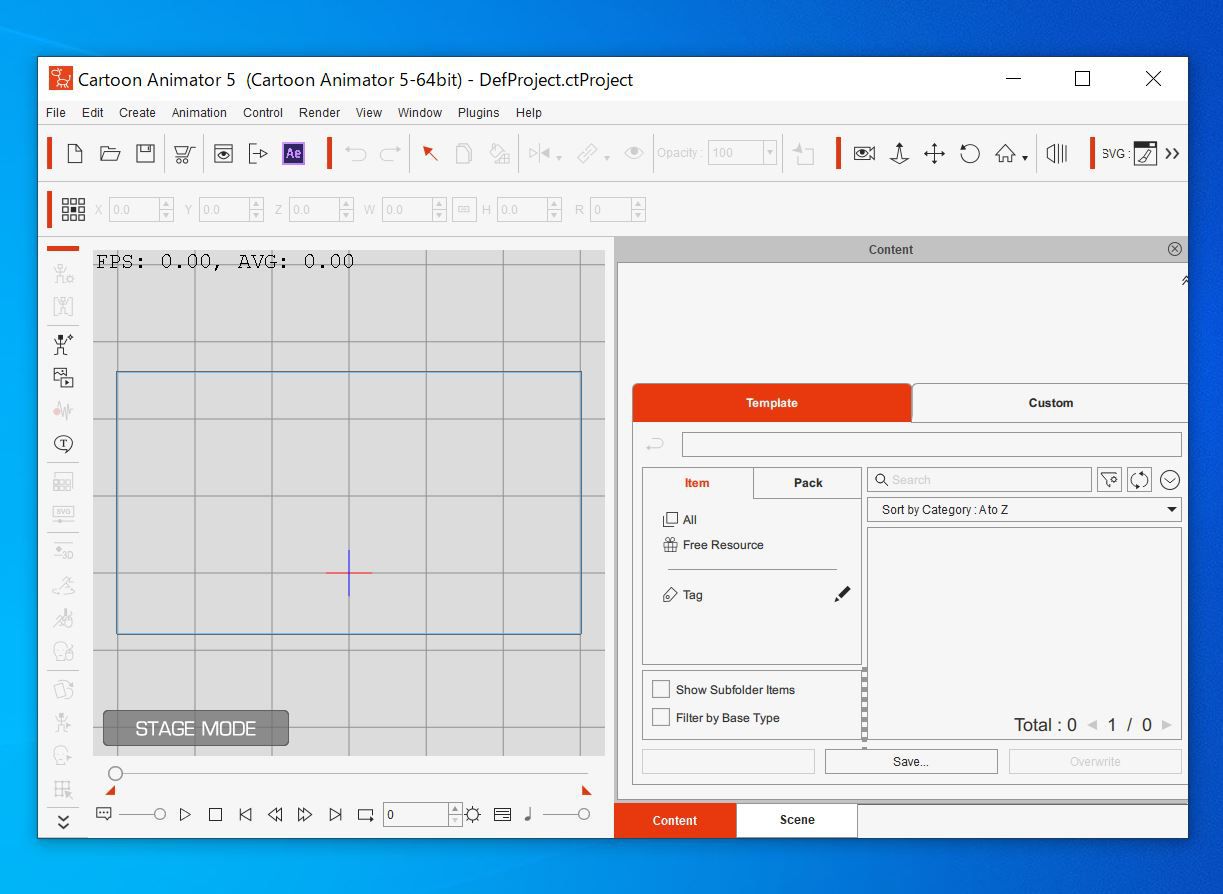Expand the toolbar overflow double-chevron
The image size is (1223, 894).
click(x=1172, y=153)
